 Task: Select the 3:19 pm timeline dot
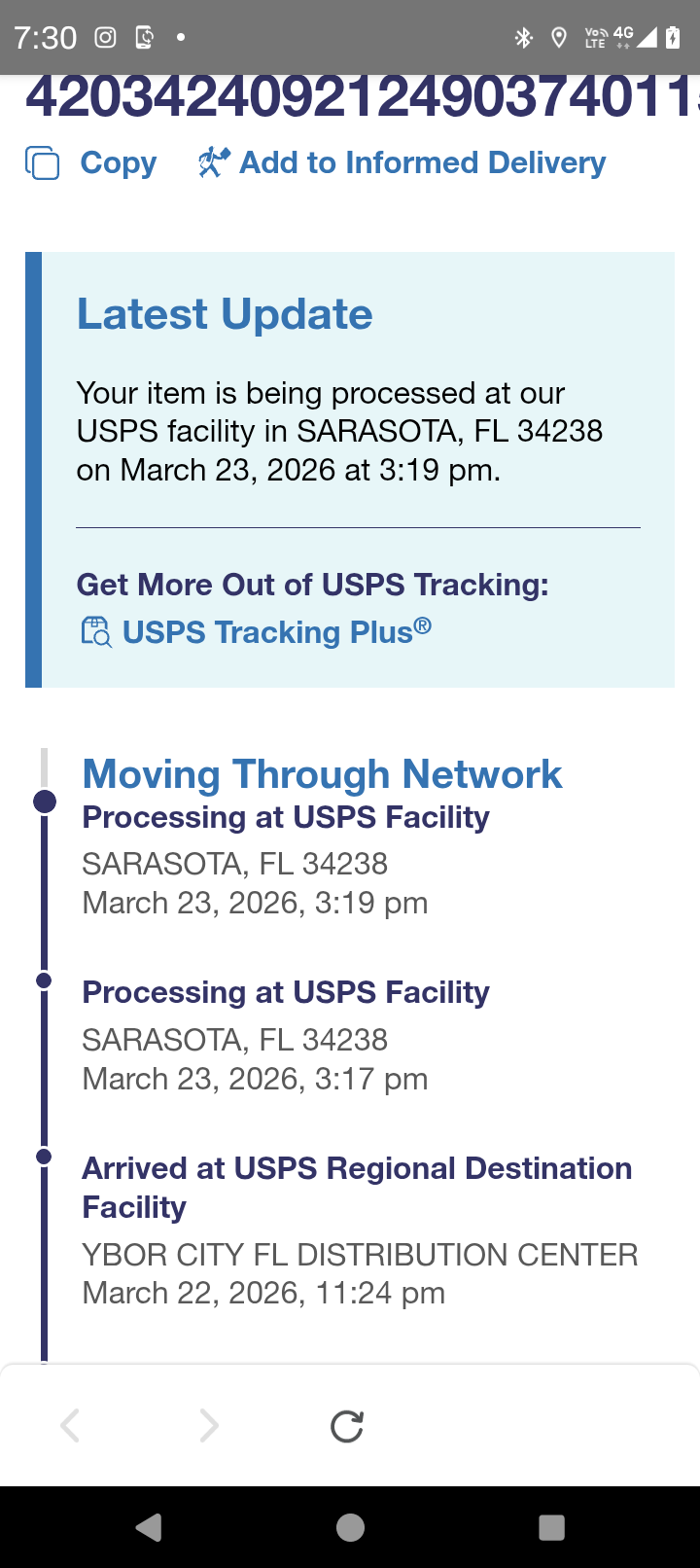[44, 802]
